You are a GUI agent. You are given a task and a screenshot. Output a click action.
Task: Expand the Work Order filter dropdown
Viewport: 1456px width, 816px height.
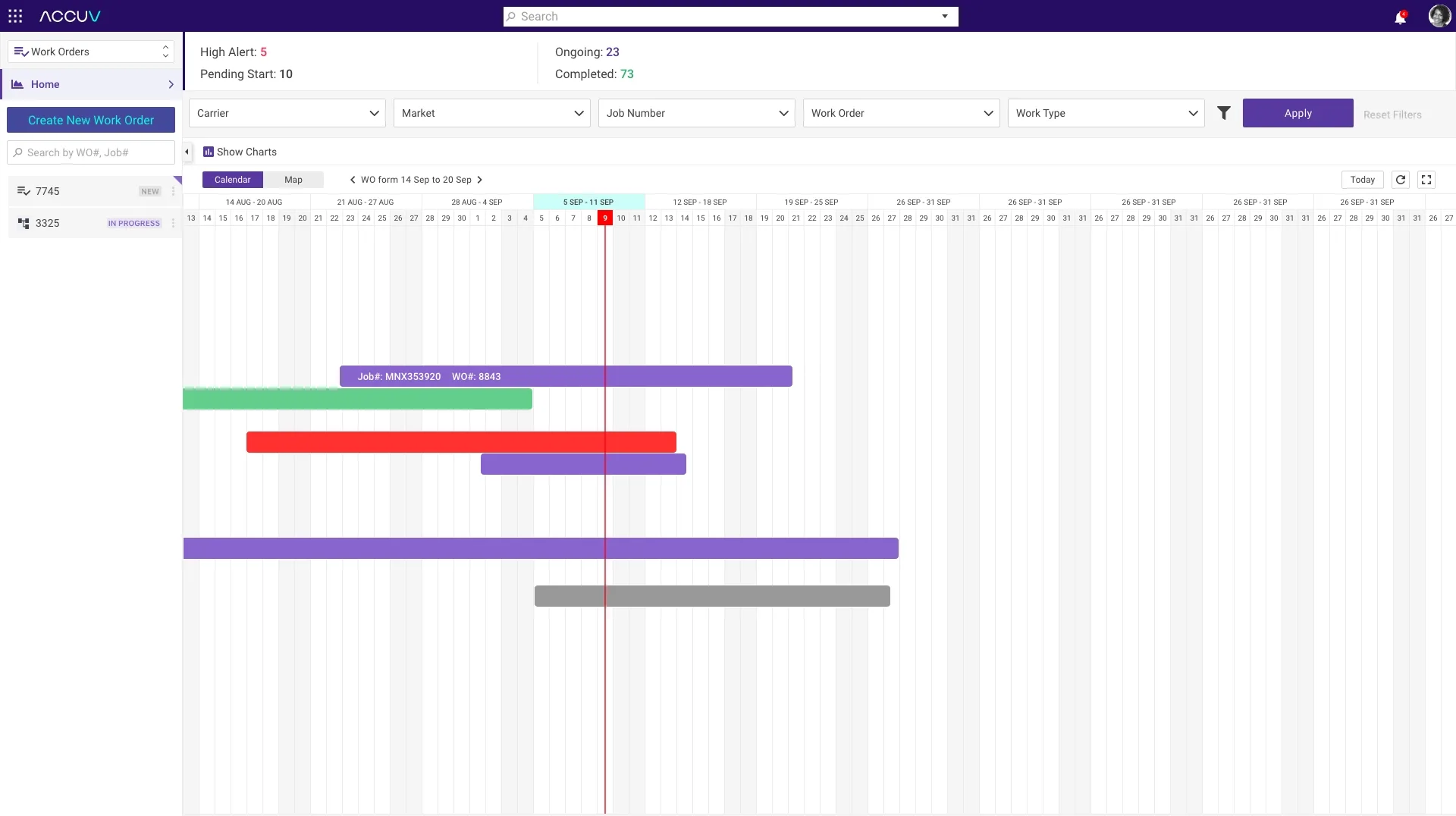pos(902,113)
